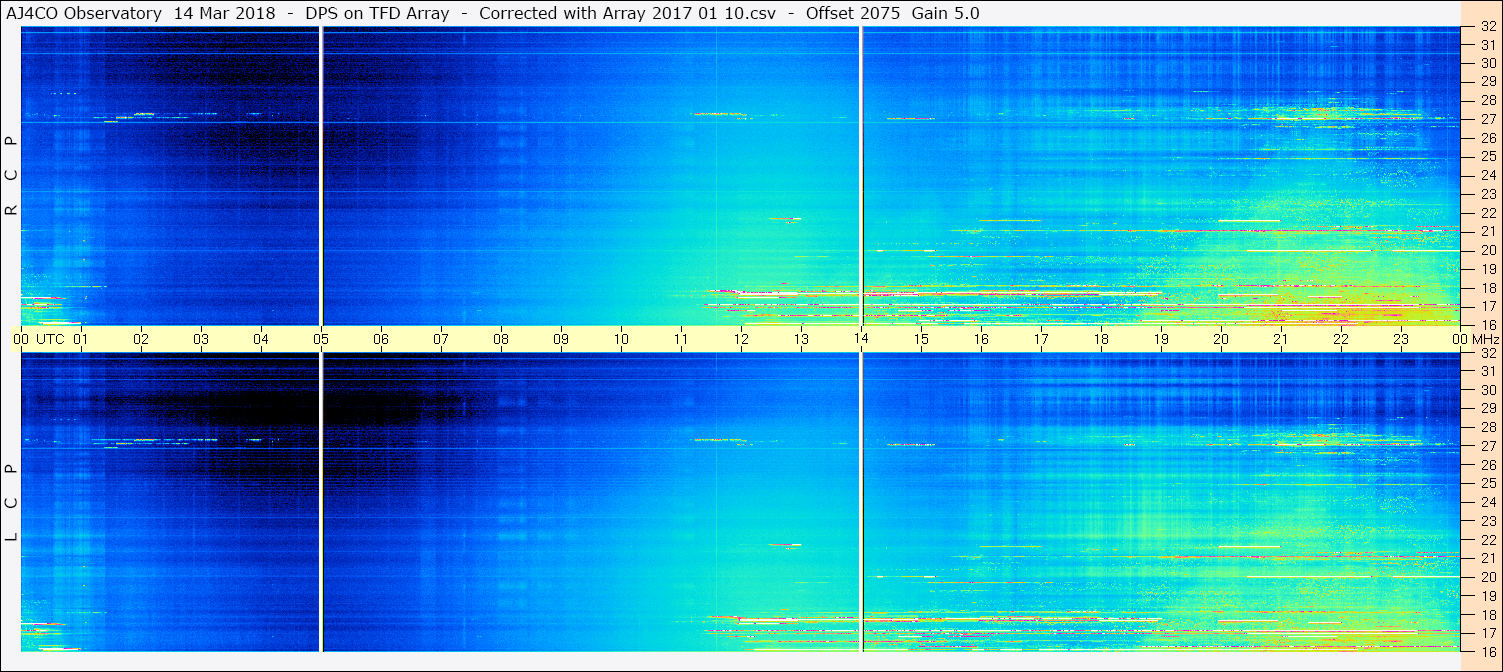Click the 14 UTC hour label

861,339
